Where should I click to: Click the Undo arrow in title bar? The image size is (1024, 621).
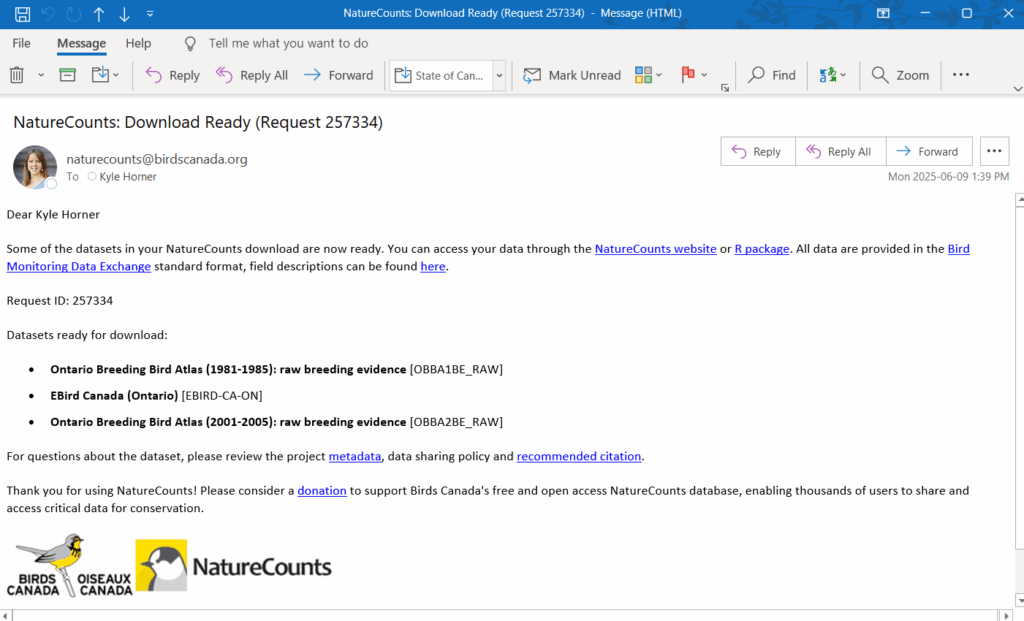tap(48, 14)
